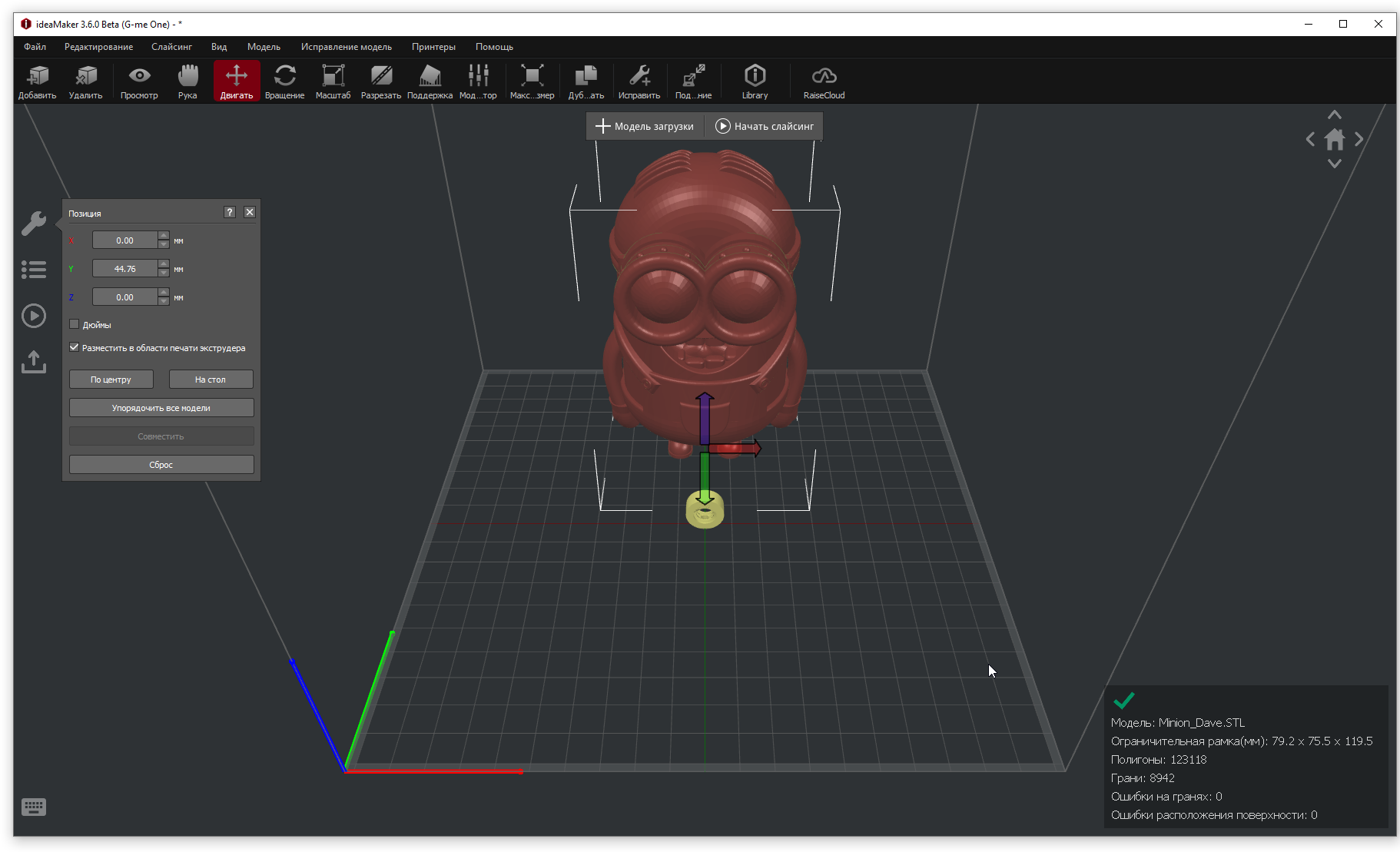The width and height of the screenshot is (1400, 852).
Task: Click the purple Z-axis move arrow gizmo
Action: tap(705, 417)
